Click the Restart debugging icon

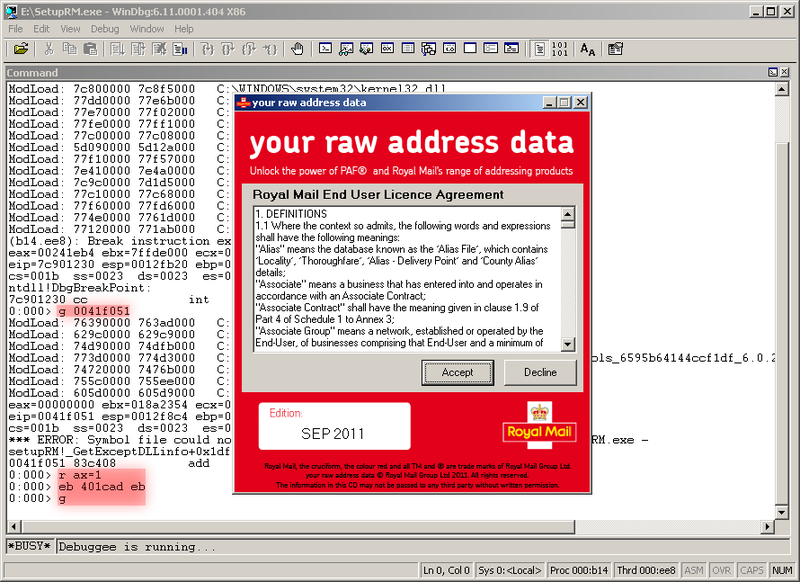click(138, 49)
